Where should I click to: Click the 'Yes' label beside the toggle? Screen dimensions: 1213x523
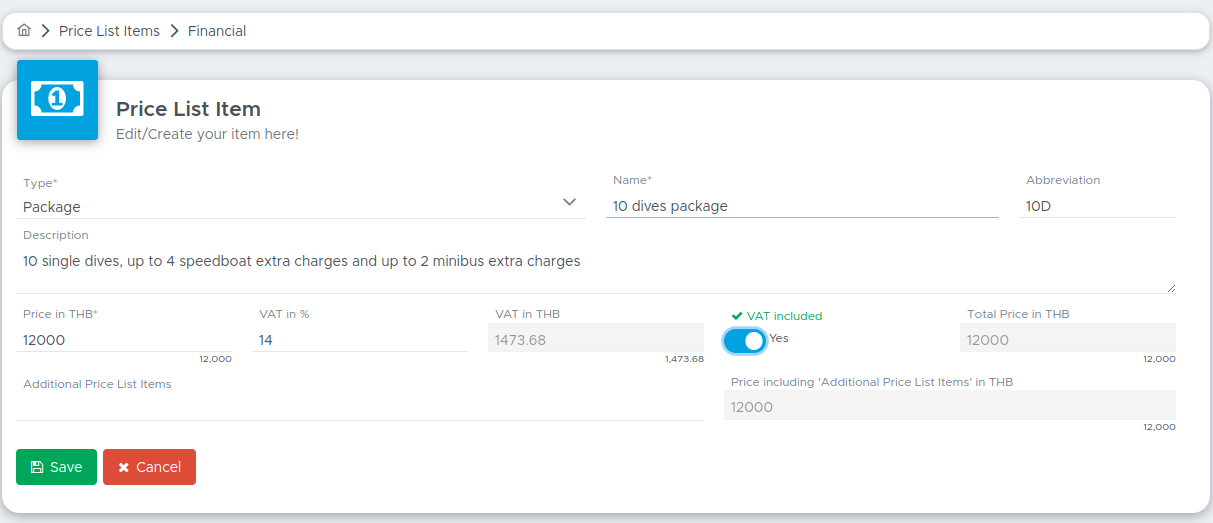pyautogui.click(x=779, y=338)
